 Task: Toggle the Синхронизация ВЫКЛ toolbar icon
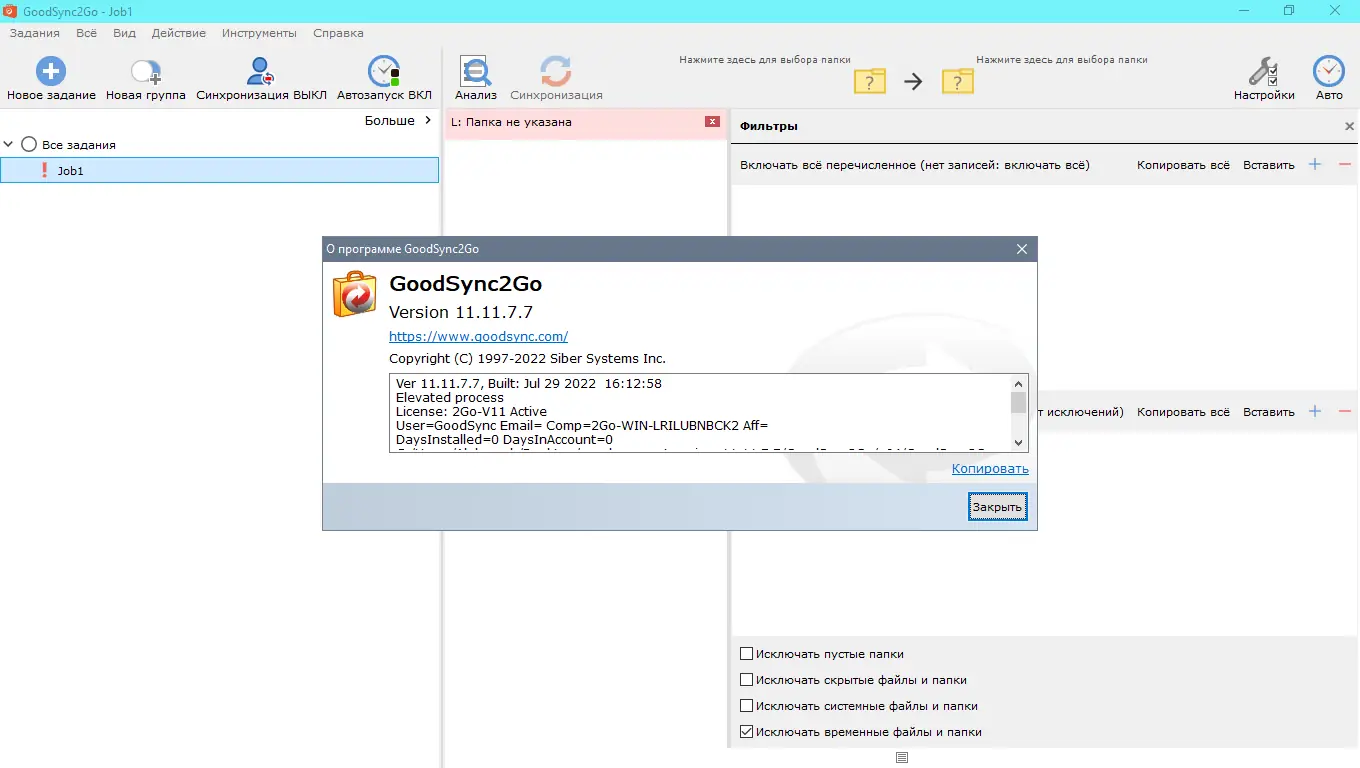(261, 72)
